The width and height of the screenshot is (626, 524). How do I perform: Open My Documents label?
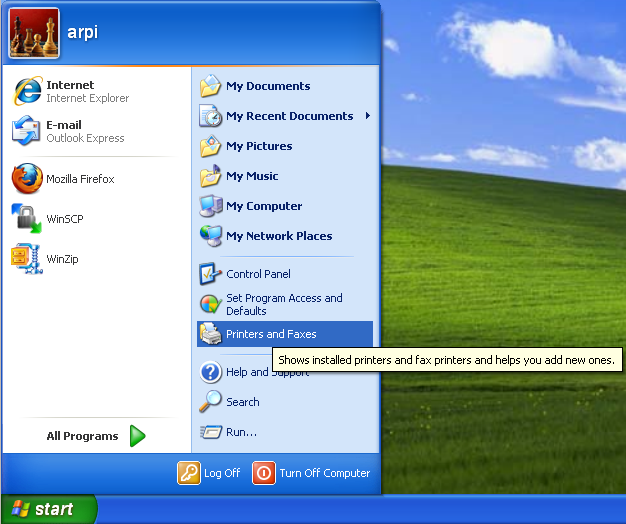click(x=268, y=86)
